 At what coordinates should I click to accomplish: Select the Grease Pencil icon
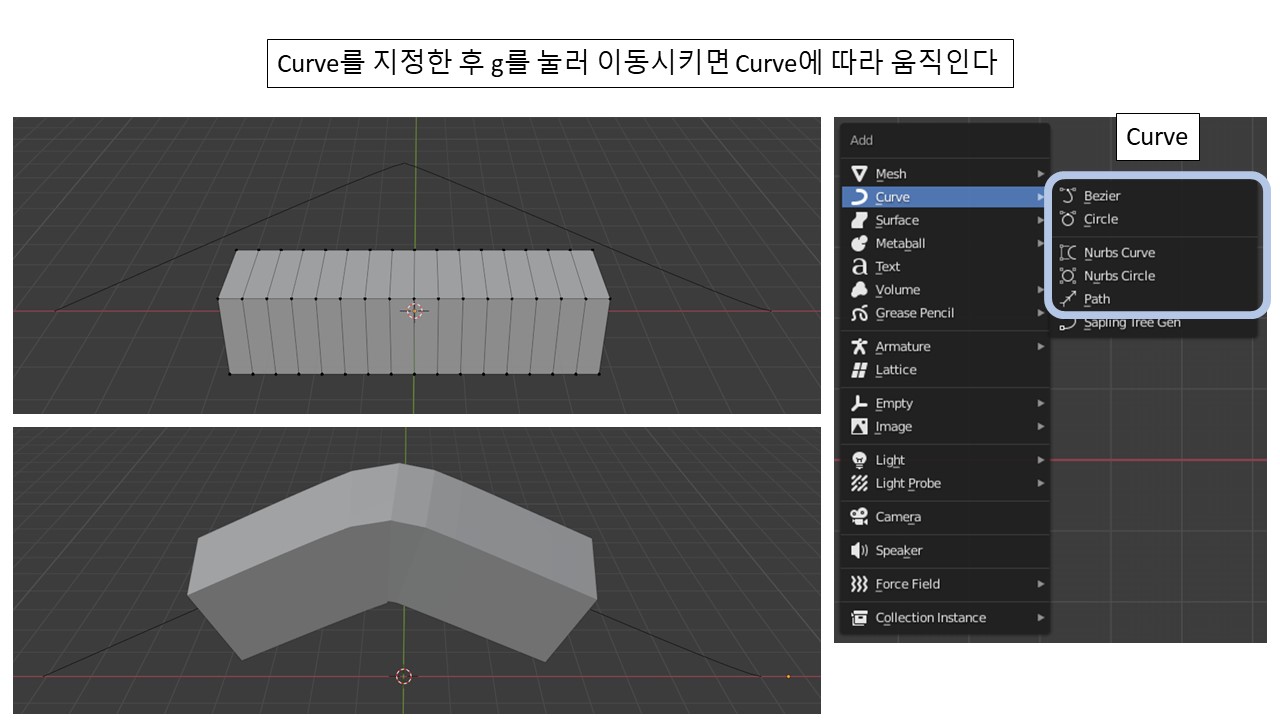(x=860, y=313)
